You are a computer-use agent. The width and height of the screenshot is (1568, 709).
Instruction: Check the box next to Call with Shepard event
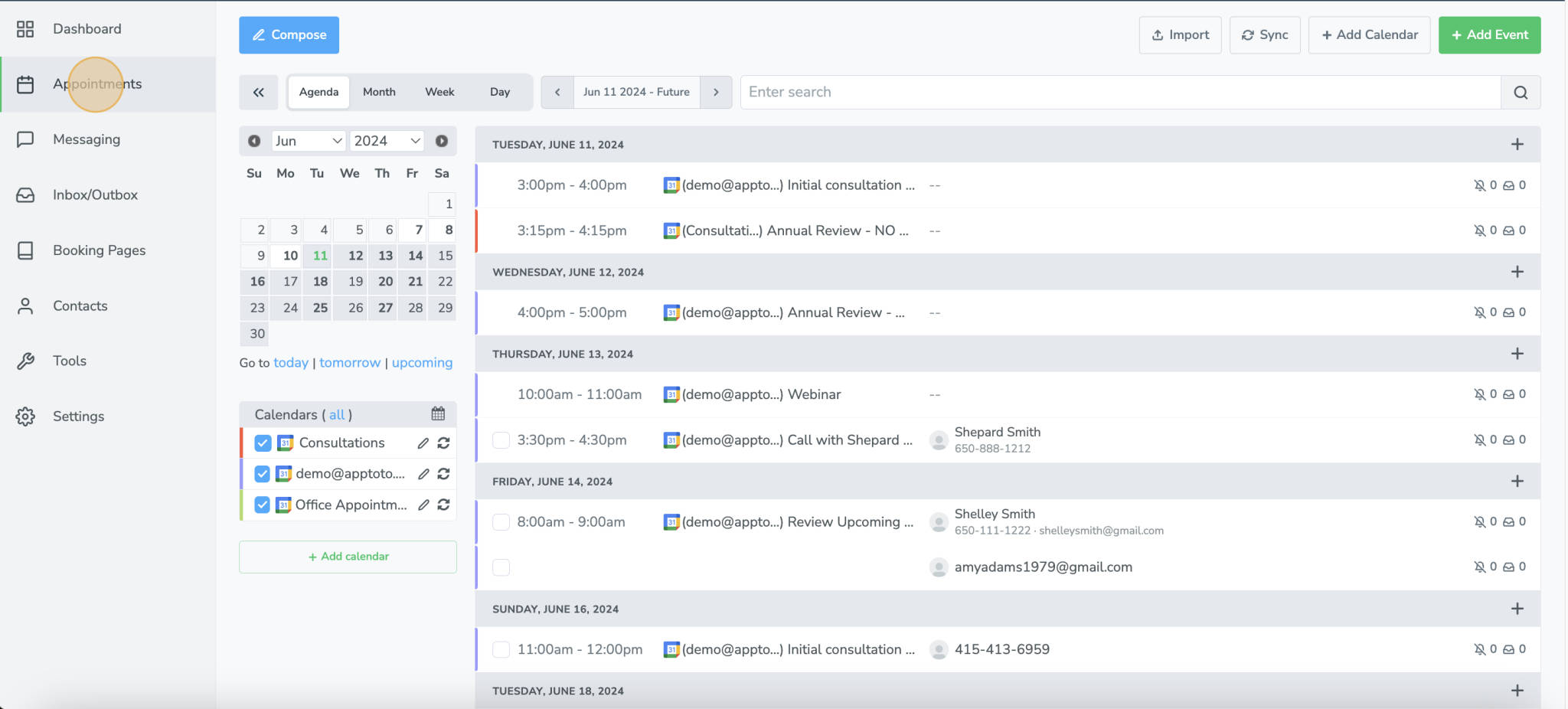(x=501, y=439)
